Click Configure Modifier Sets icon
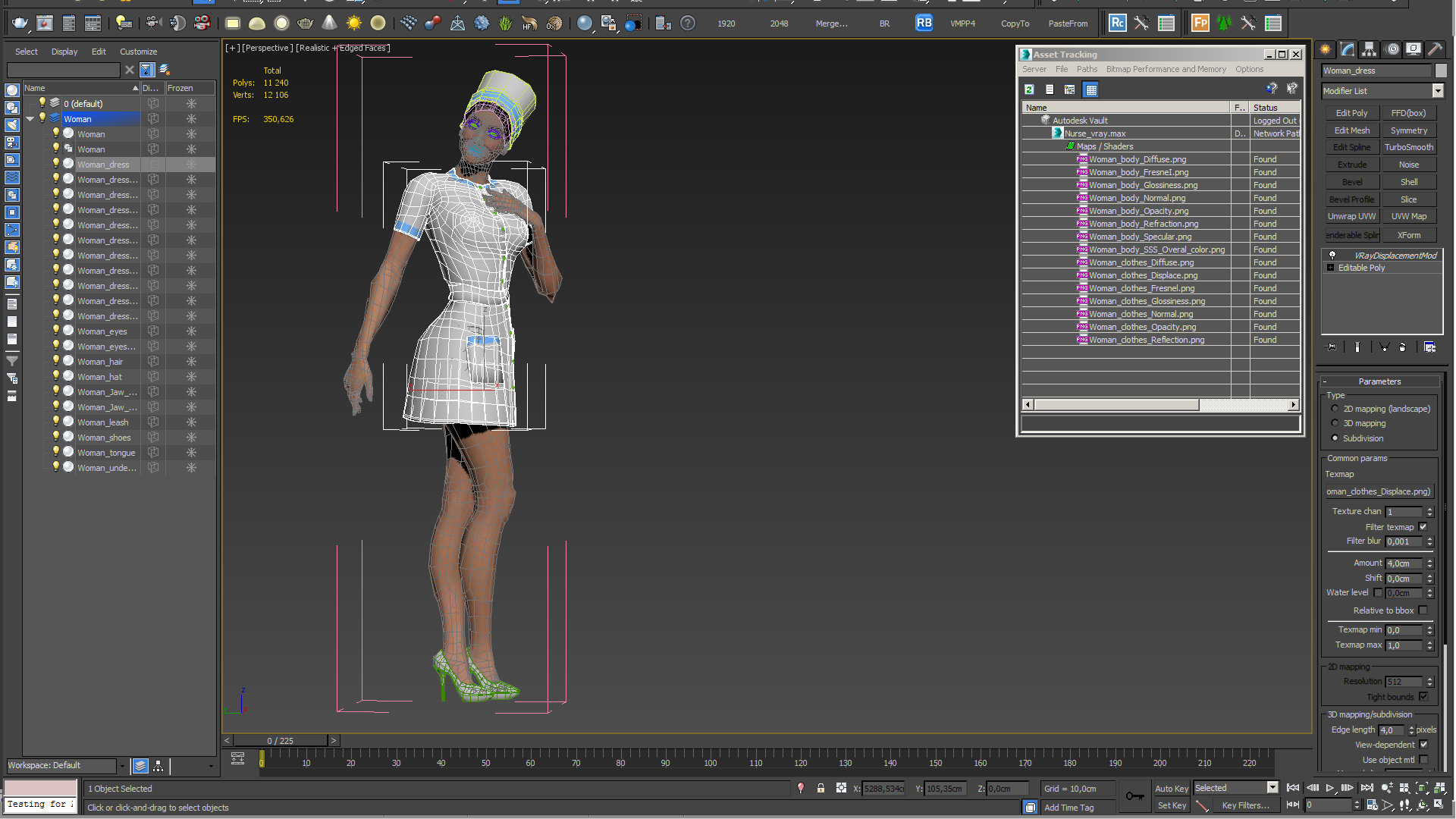1456x819 pixels. click(1429, 347)
